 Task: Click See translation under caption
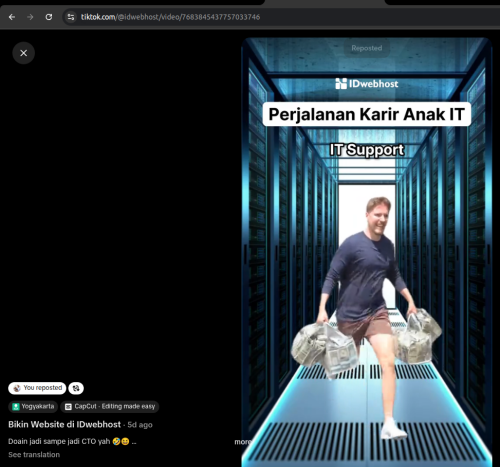click(x=34, y=455)
